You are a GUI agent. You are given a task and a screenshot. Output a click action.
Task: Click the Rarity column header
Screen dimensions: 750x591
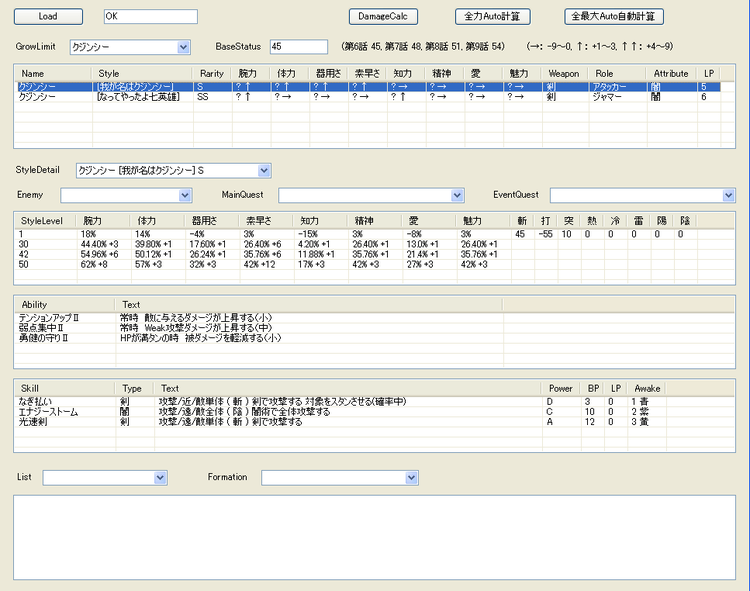coord(213,74)
